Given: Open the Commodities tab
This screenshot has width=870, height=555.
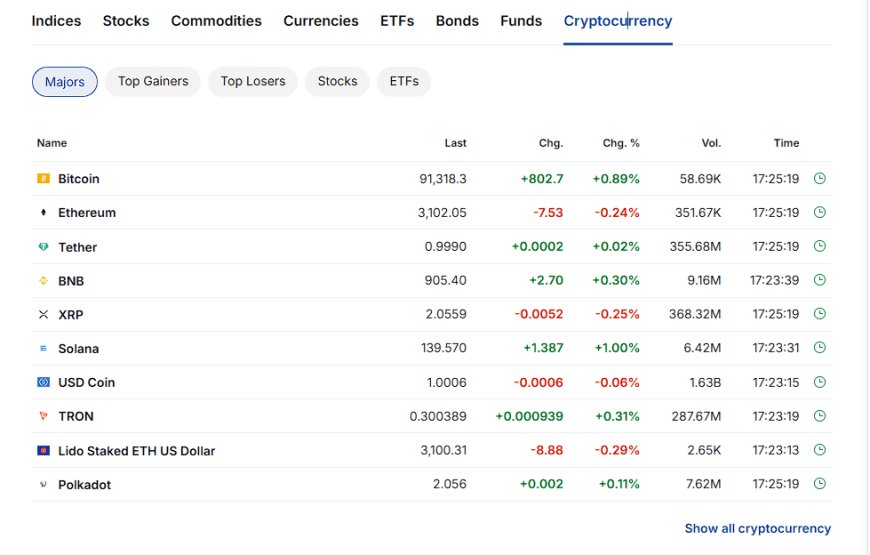Looking at the screenshot, I should pyautogui.click(x=216, y=21).
